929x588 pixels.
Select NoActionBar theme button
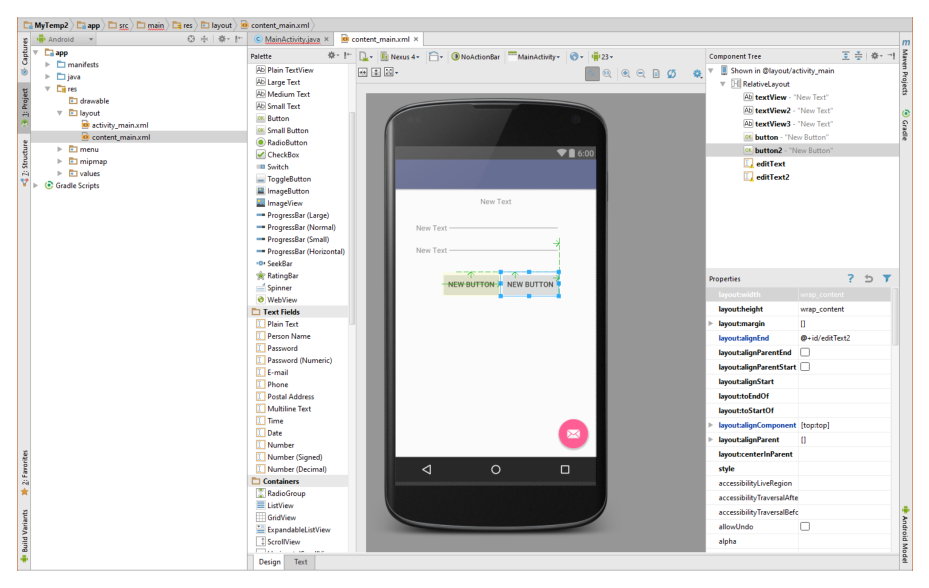coord(475,57)
